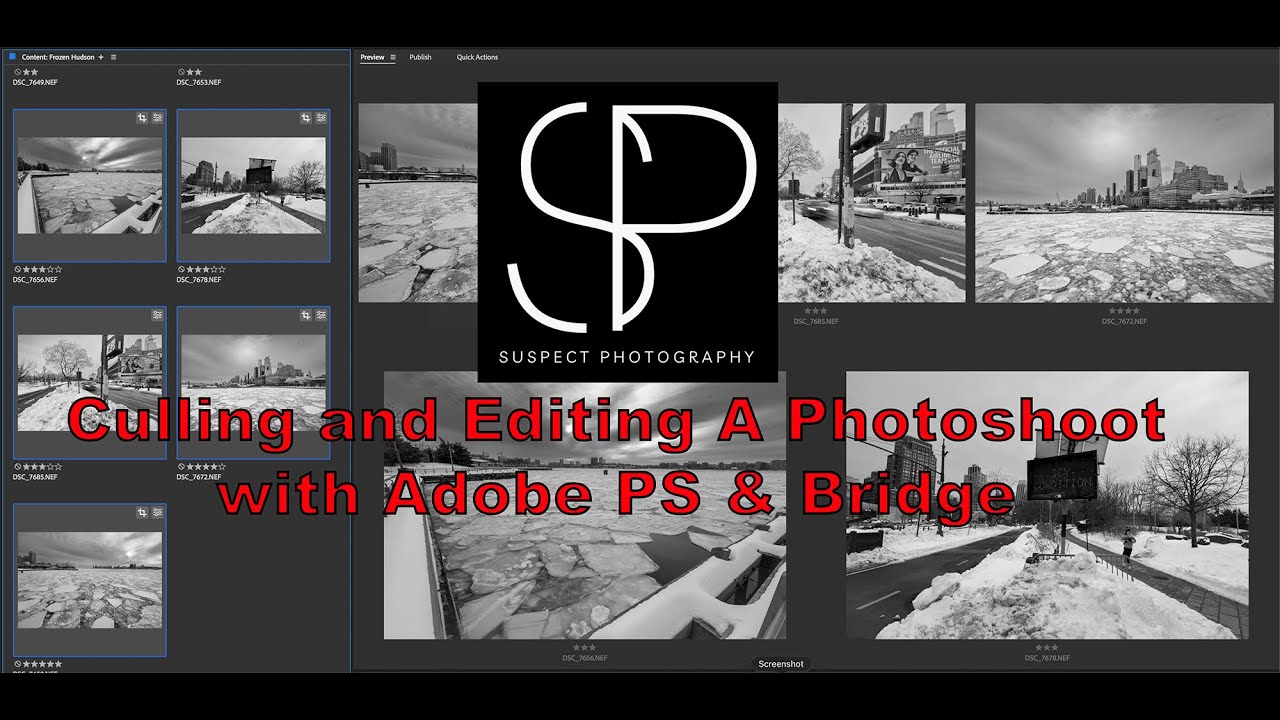The height and width of the screenshot is (720, 1280).
Task: Click the plus icon next to Content: Frozen Hudson
Action: 101,57
